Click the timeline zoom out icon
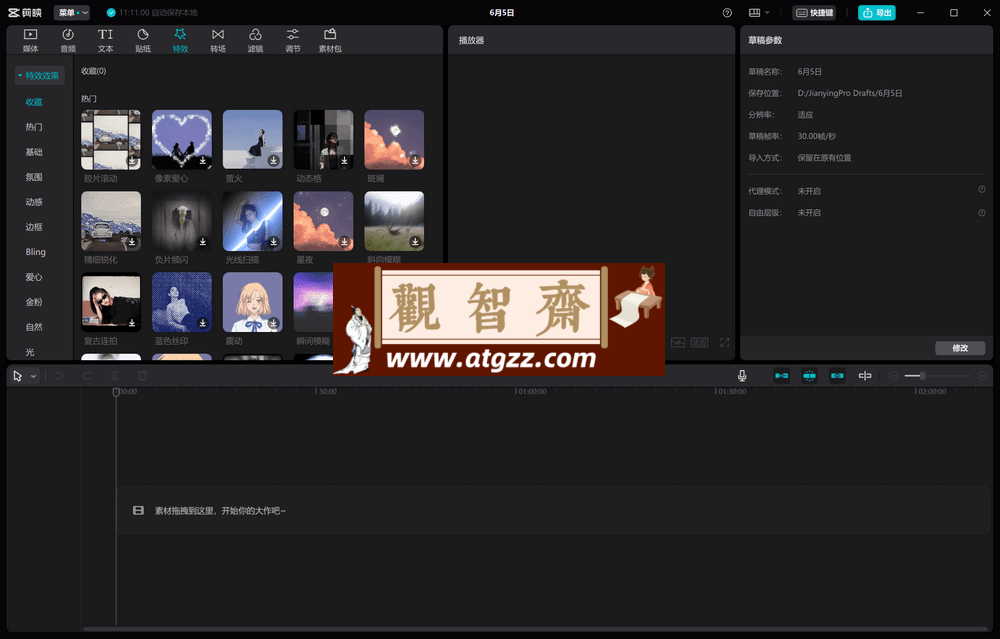The height and width of the screenshot is (639, 1000). (x=893, y=376)
